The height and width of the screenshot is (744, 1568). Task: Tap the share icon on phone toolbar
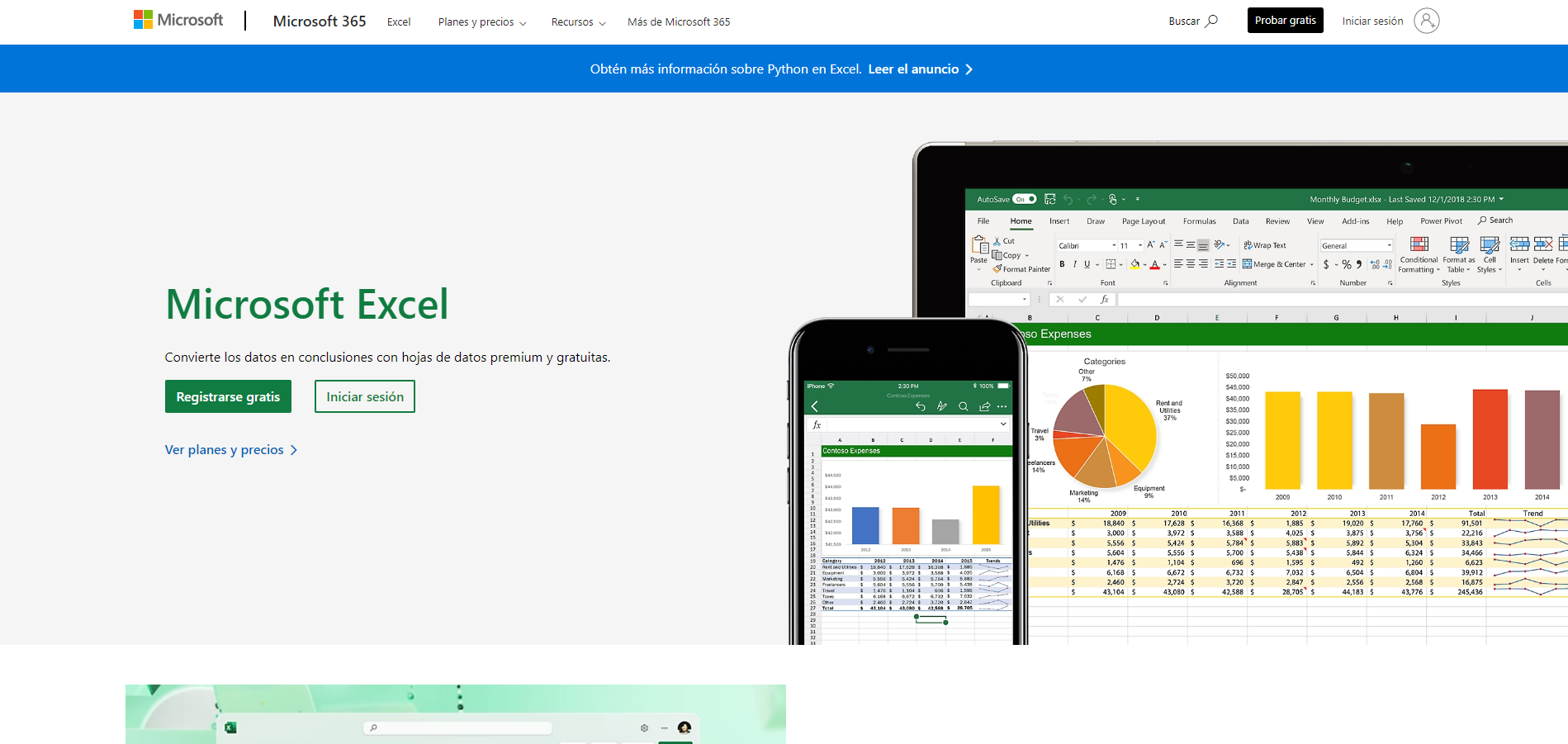coord(984,406)
